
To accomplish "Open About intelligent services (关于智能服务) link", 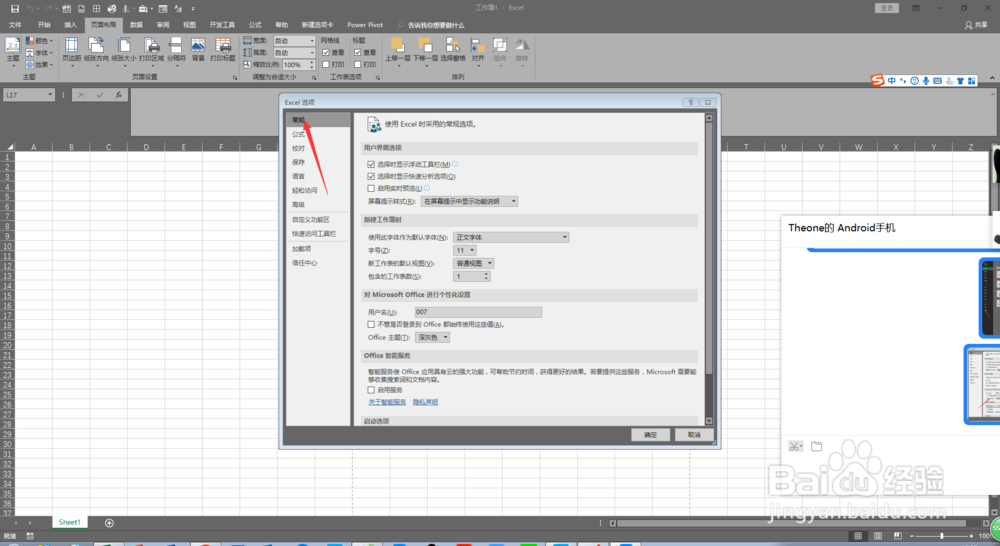I will [387, 402].
